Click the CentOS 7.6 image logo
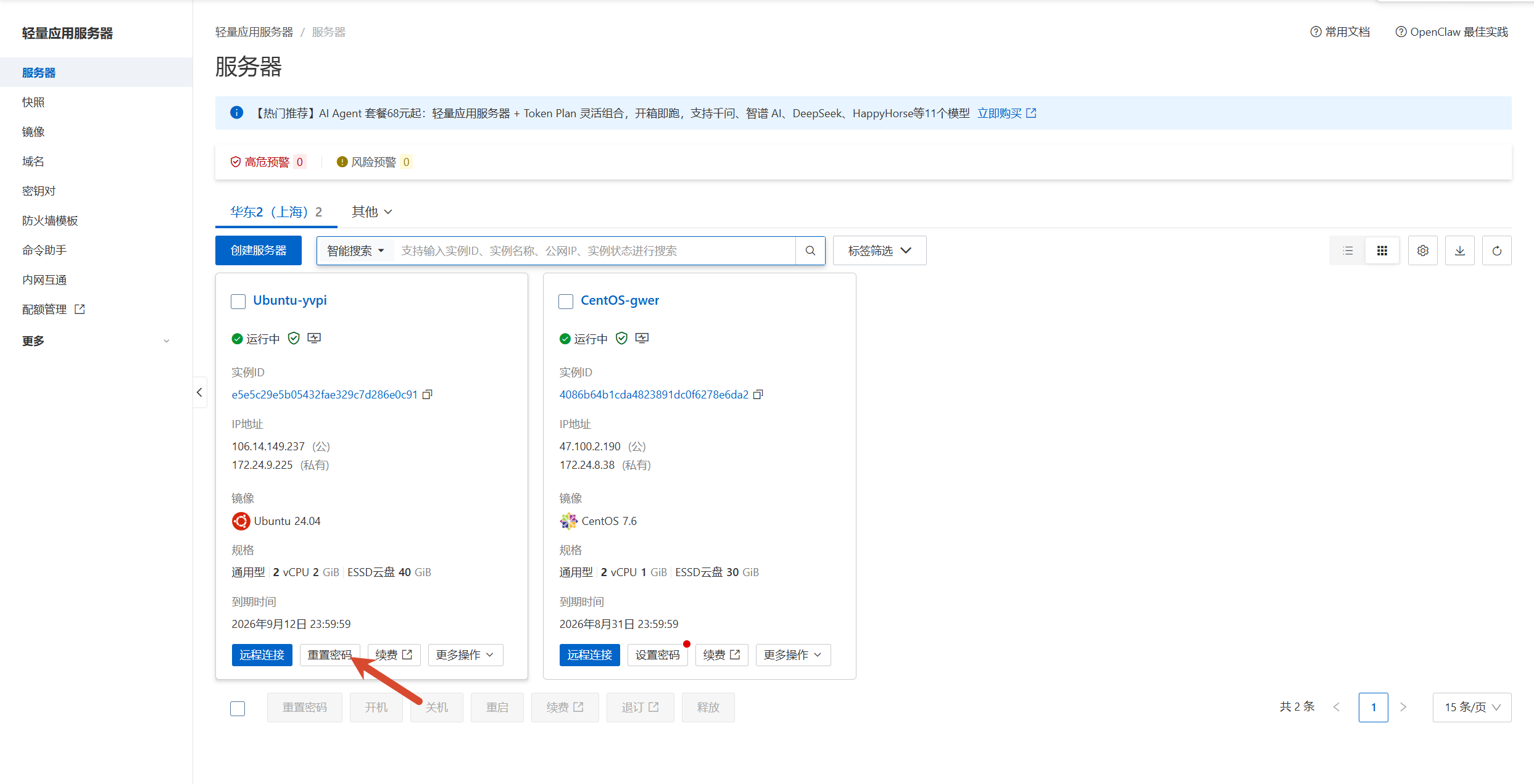1534x784 pixels. (x=568, y=521)
